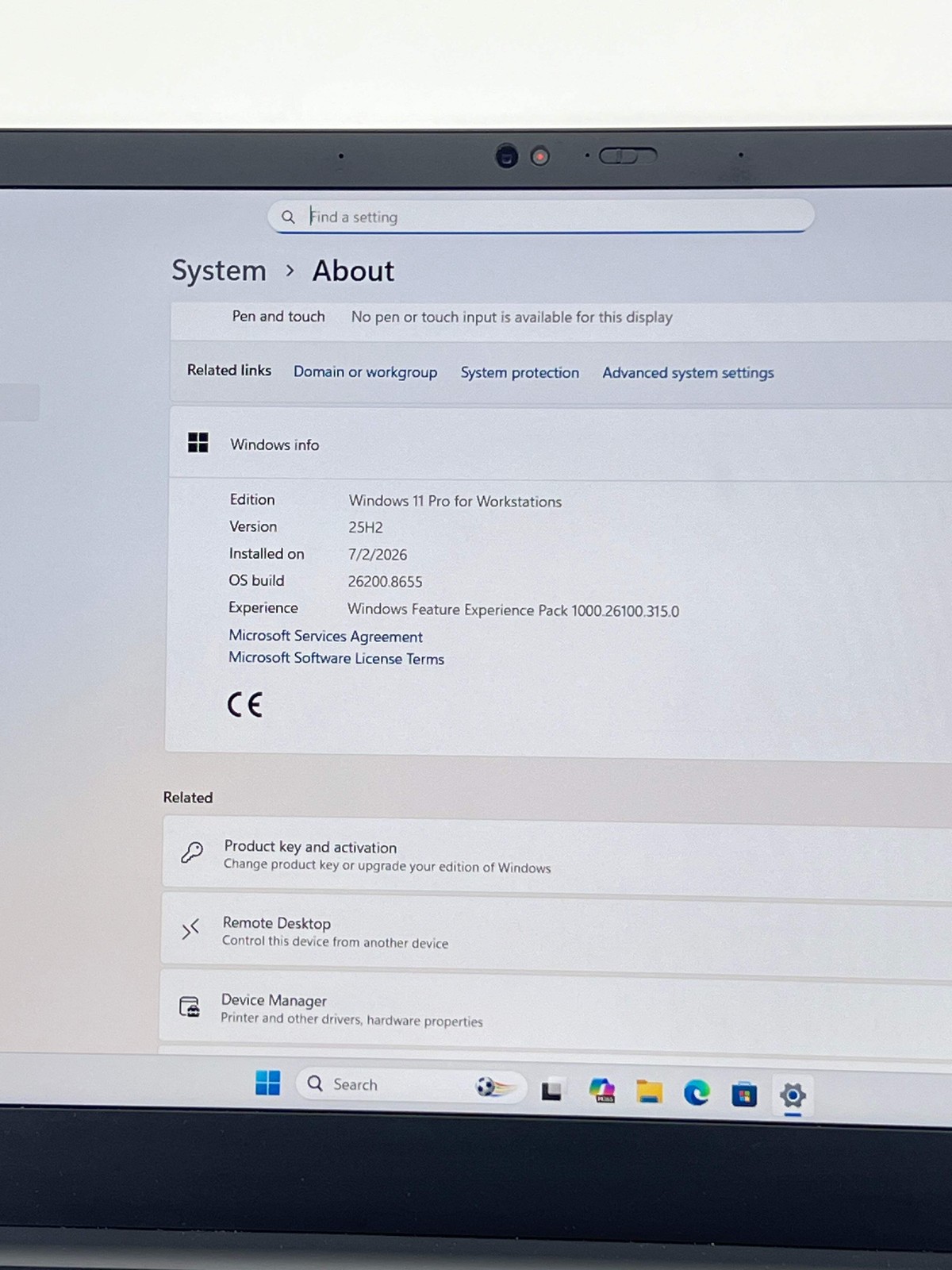Viewport: 952px width, 1270px height.
Task: Select the 'Windows 11 Pro for Workstations' edition text
Action: point(455,501)
